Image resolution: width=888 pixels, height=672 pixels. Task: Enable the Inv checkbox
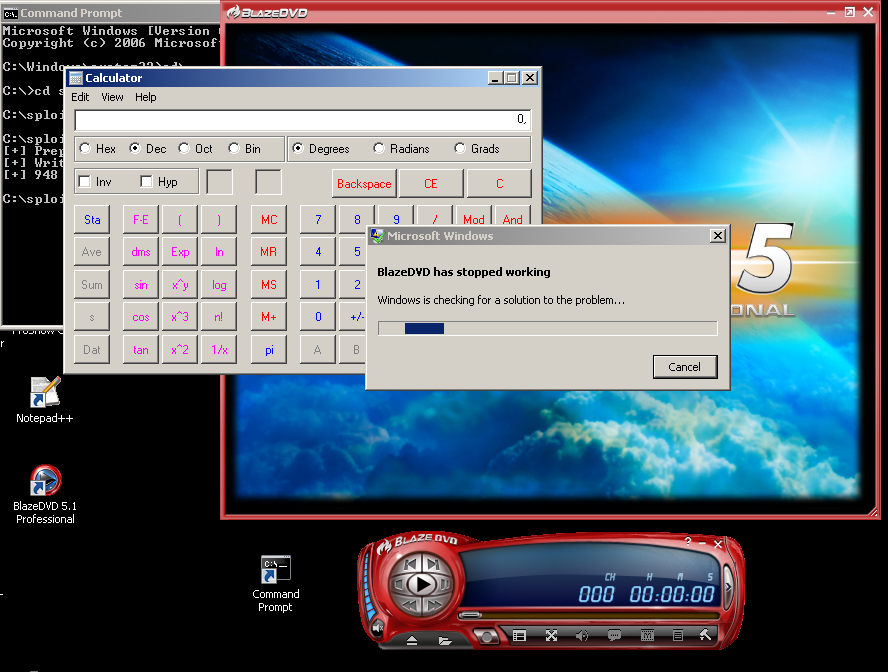click(x=85, y=182)
